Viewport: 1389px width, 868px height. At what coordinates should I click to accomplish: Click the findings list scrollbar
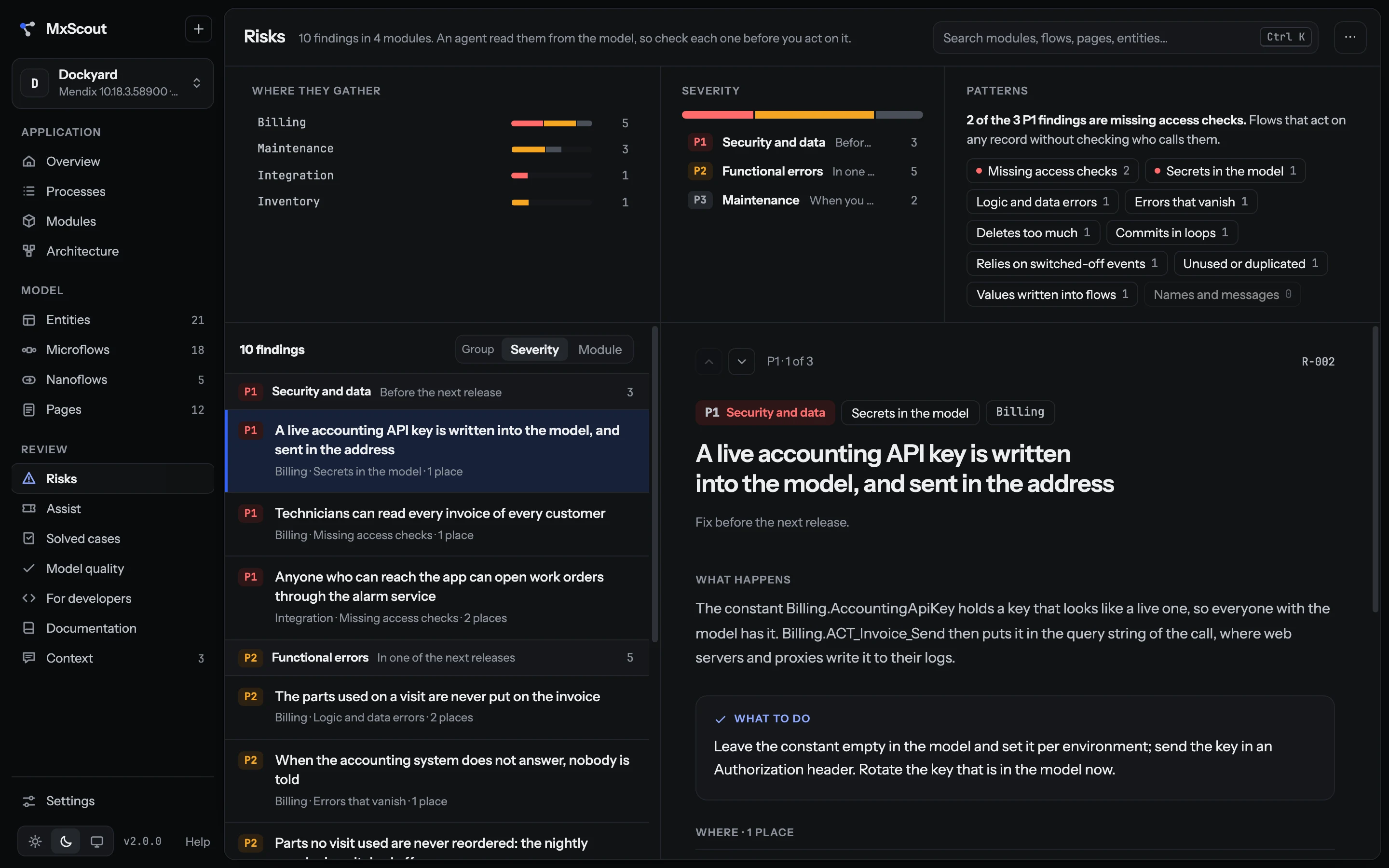pyautogui.click(x=655, y=485)
